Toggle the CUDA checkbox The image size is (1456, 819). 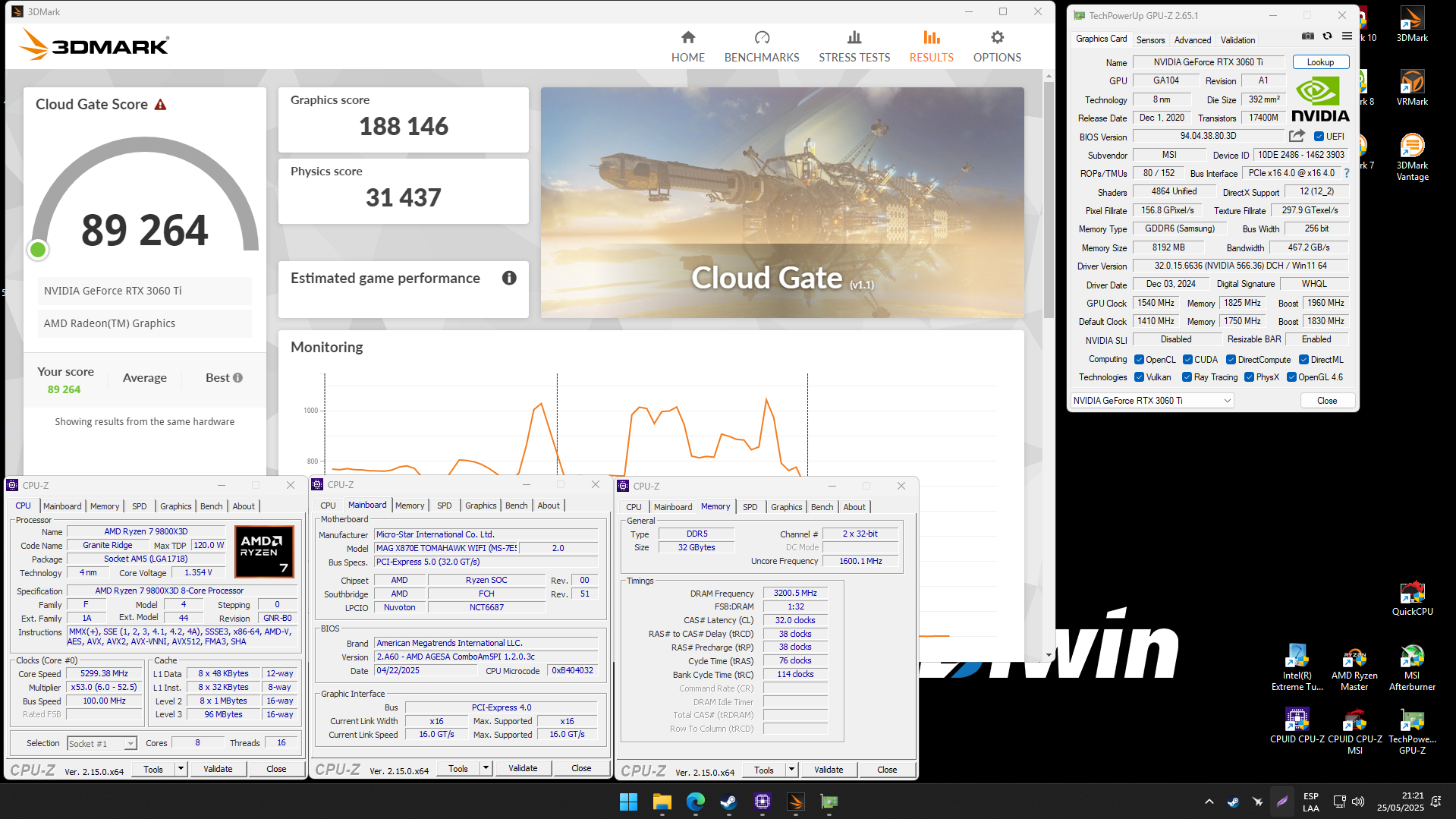coord(1187,360)
